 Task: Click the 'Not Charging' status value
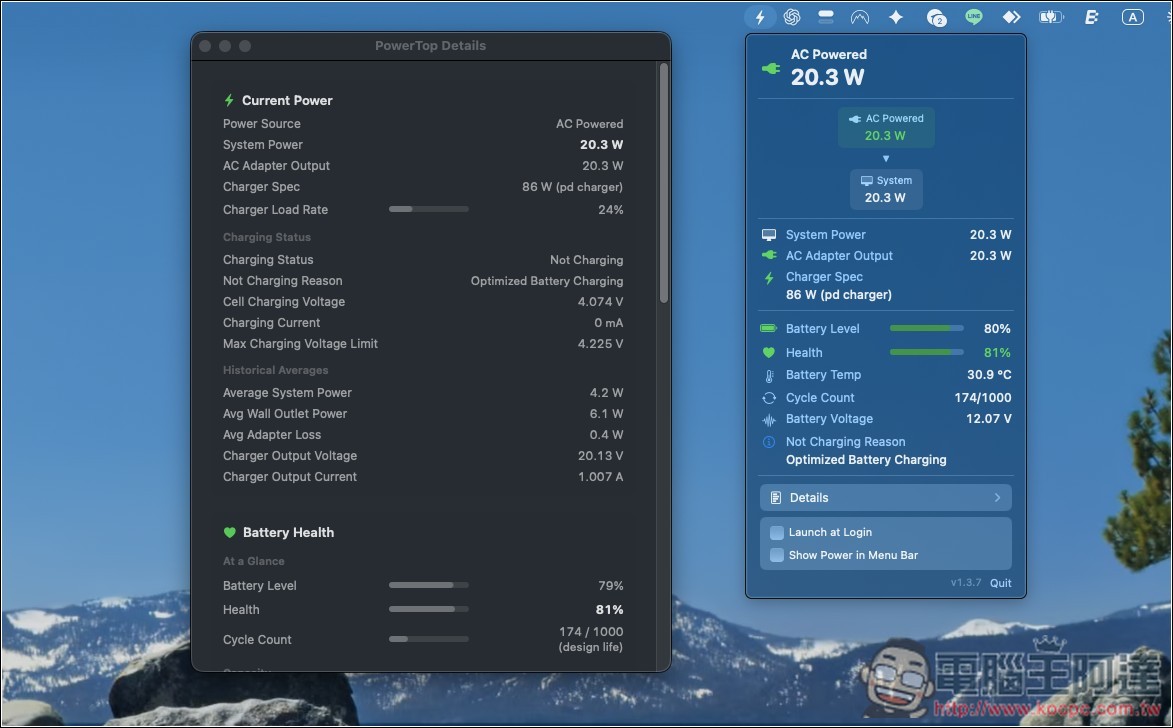(x=586, y=260)
